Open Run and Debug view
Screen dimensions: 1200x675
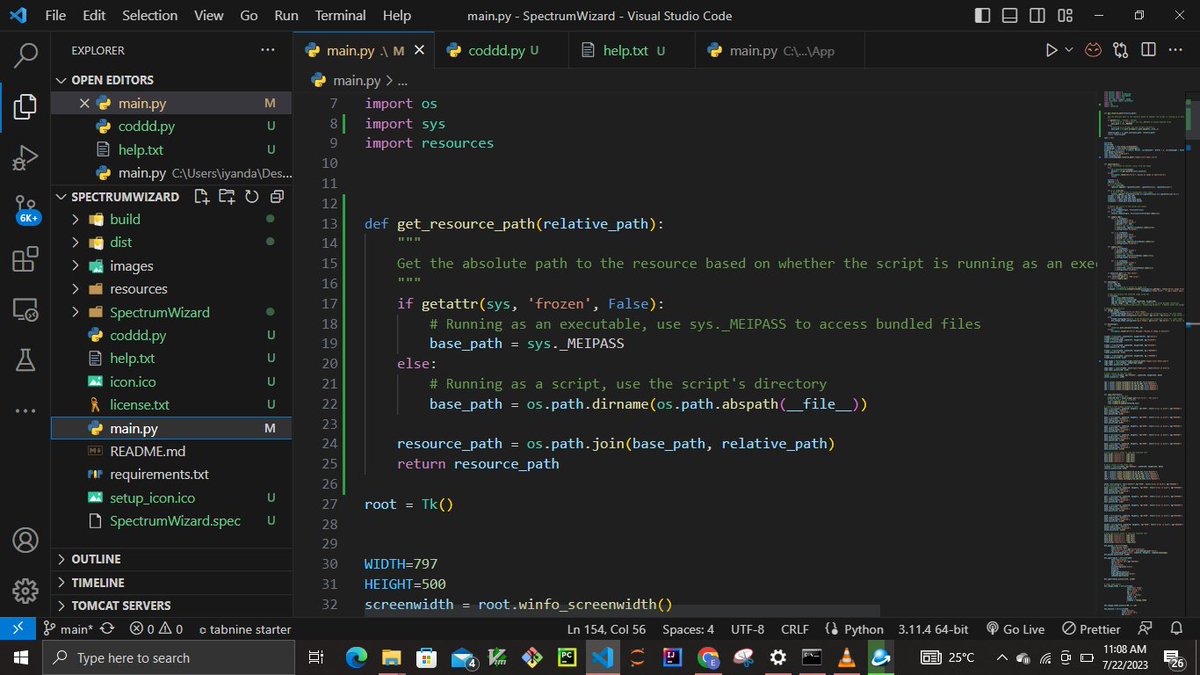pos(26,157)
